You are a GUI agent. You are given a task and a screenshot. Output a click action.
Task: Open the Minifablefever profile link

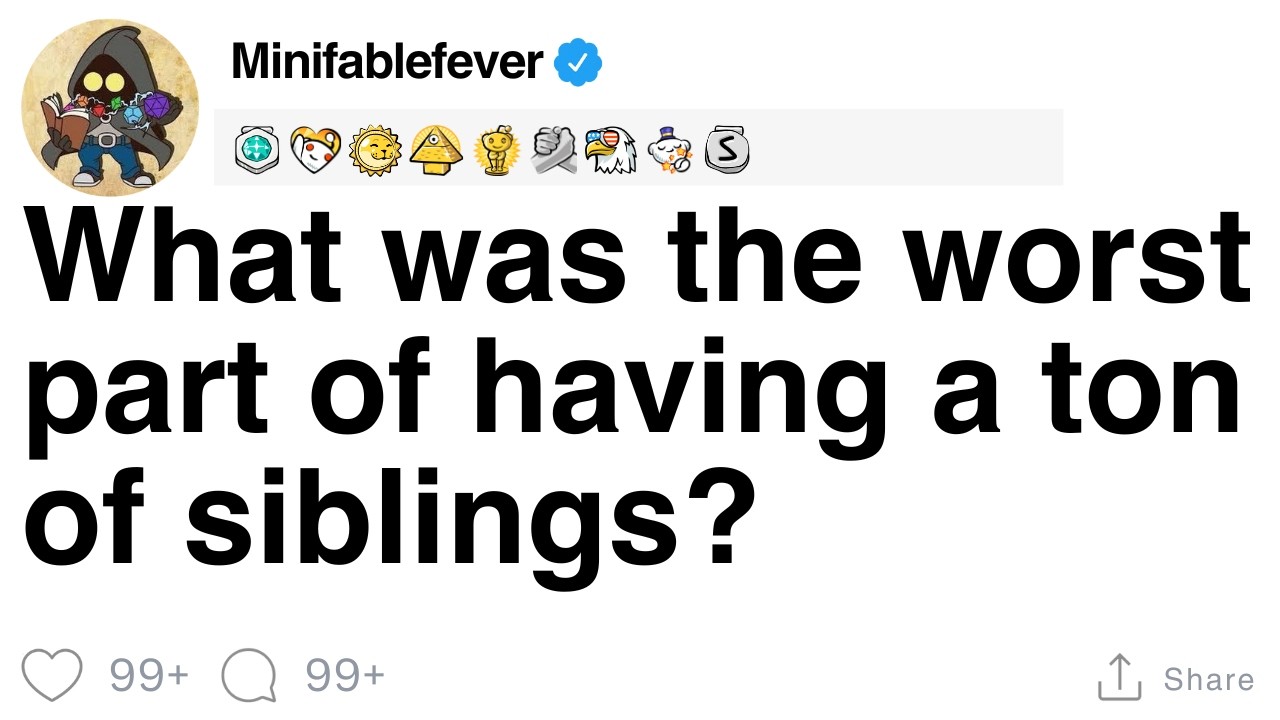coord(386,62)
